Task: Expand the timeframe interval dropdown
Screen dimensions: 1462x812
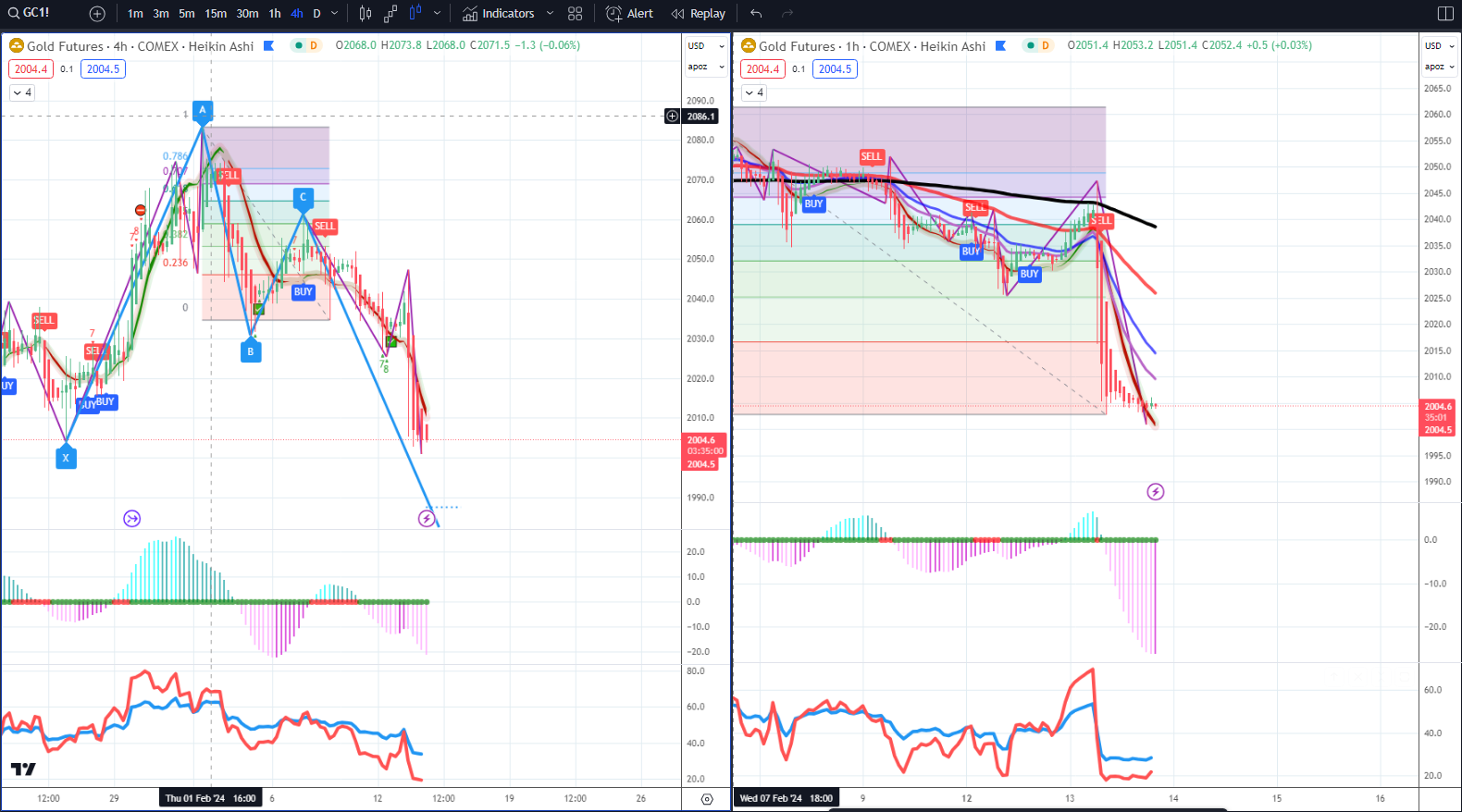Action: pyautogui.click(x=335, y=14)
